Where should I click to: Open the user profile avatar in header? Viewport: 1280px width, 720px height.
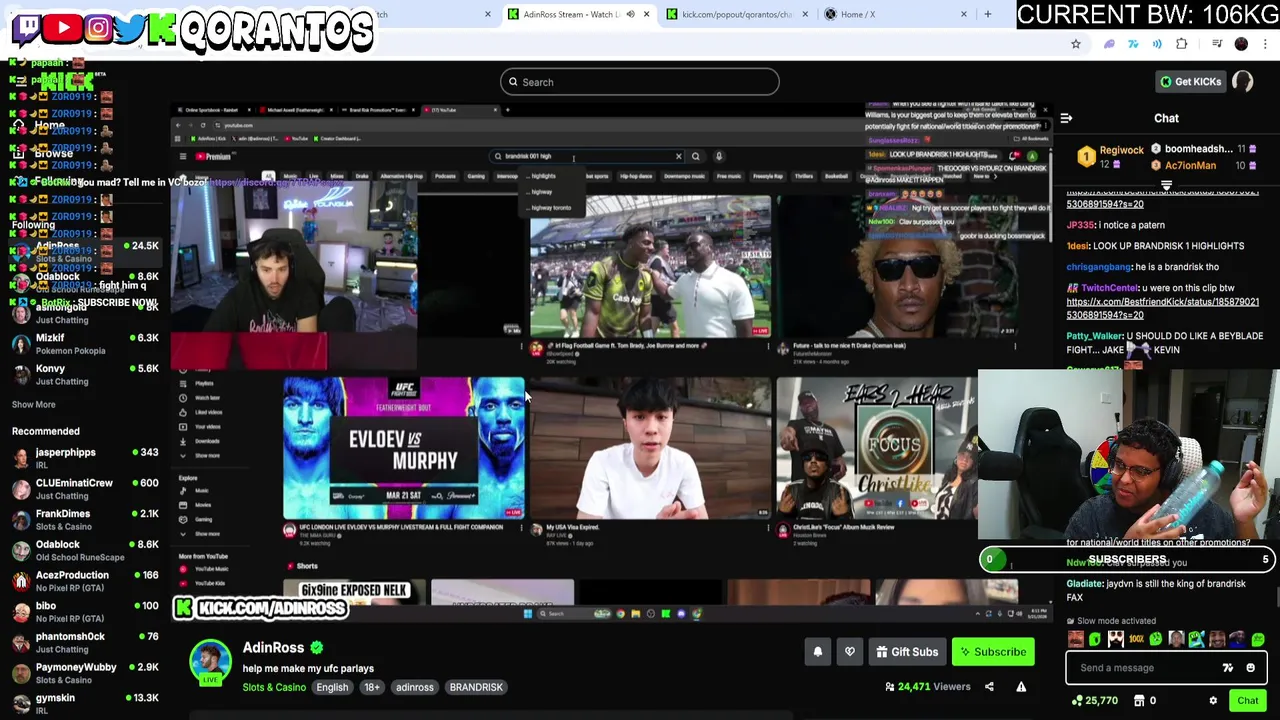pyautogui.click(x=1243, y=82)
